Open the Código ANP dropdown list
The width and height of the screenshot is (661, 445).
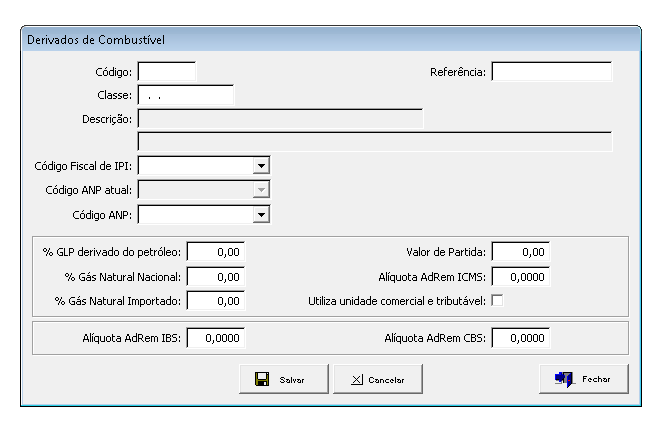coord(261,214)
